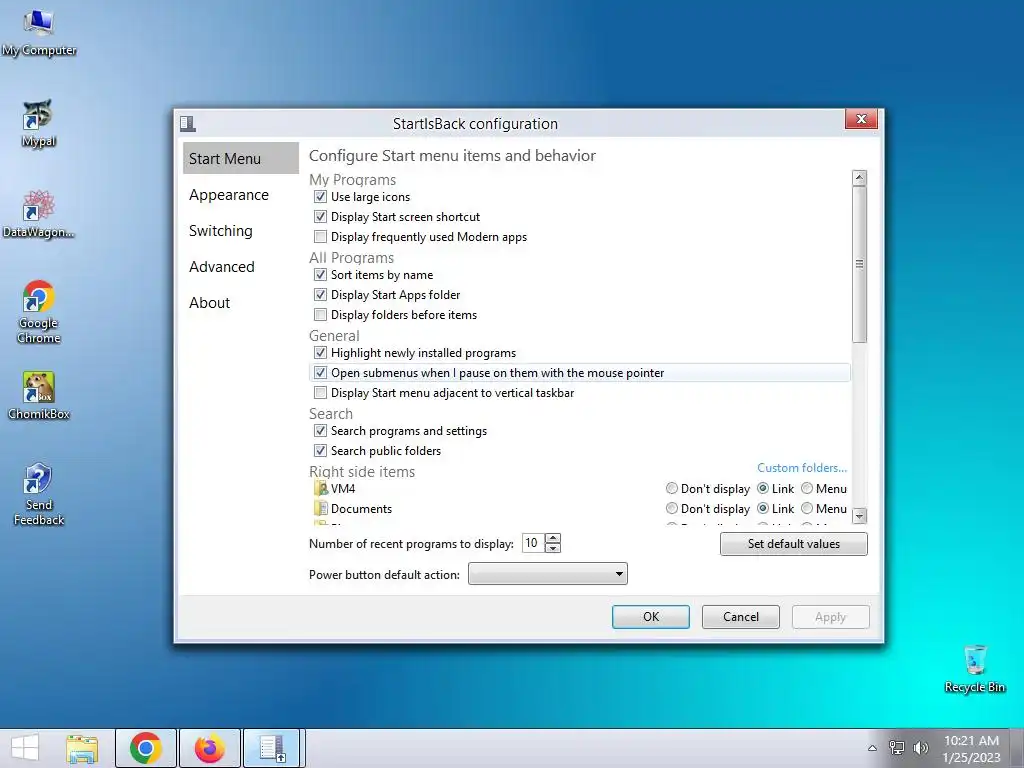Close the StartIsBack configuration window
The width and height of the screenshot is (1024, 768).
861,119
